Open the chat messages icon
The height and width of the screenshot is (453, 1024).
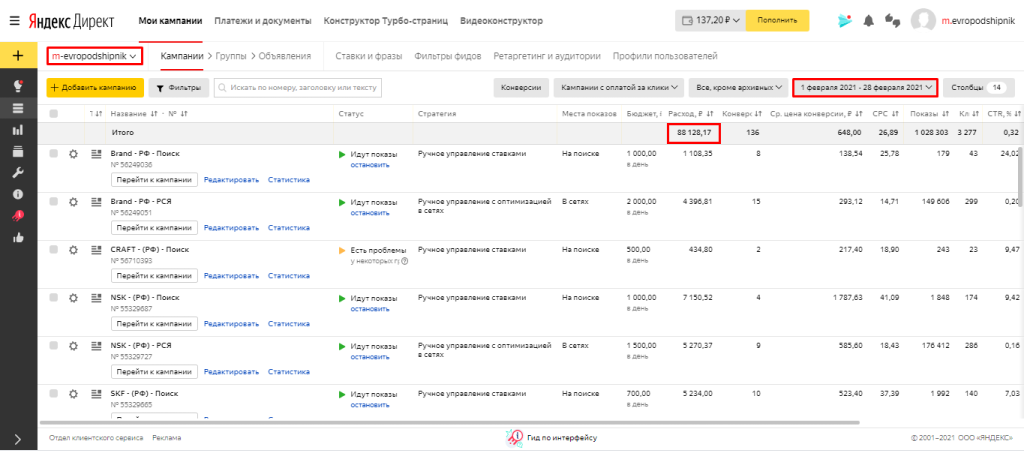click(892, 21)
